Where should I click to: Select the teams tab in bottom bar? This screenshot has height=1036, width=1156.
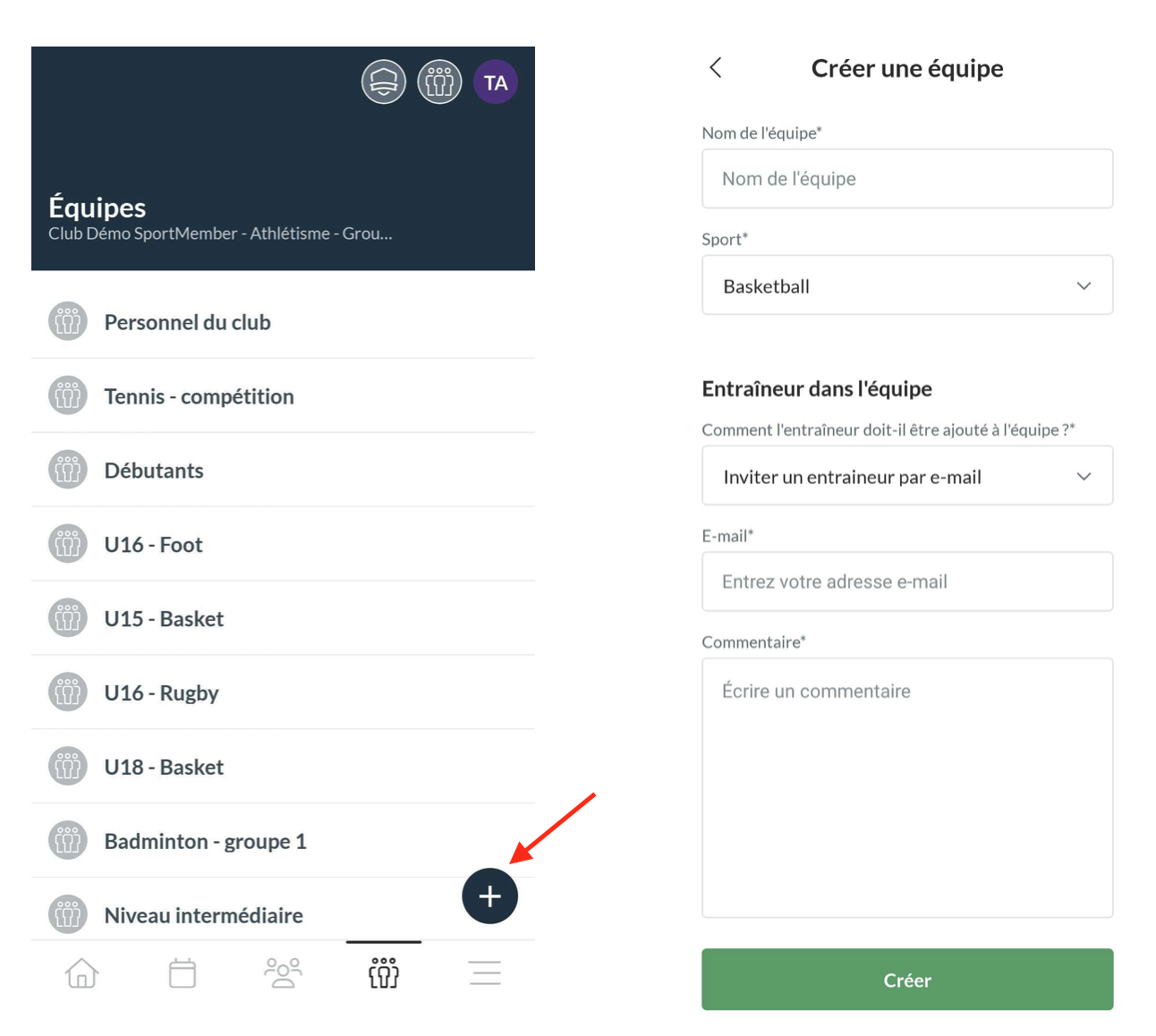pos(384,973)
